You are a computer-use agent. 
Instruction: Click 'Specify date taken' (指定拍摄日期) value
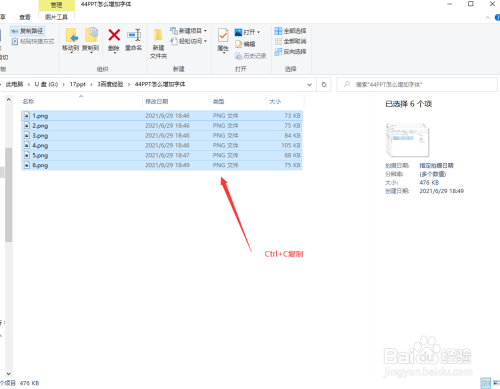436,166
